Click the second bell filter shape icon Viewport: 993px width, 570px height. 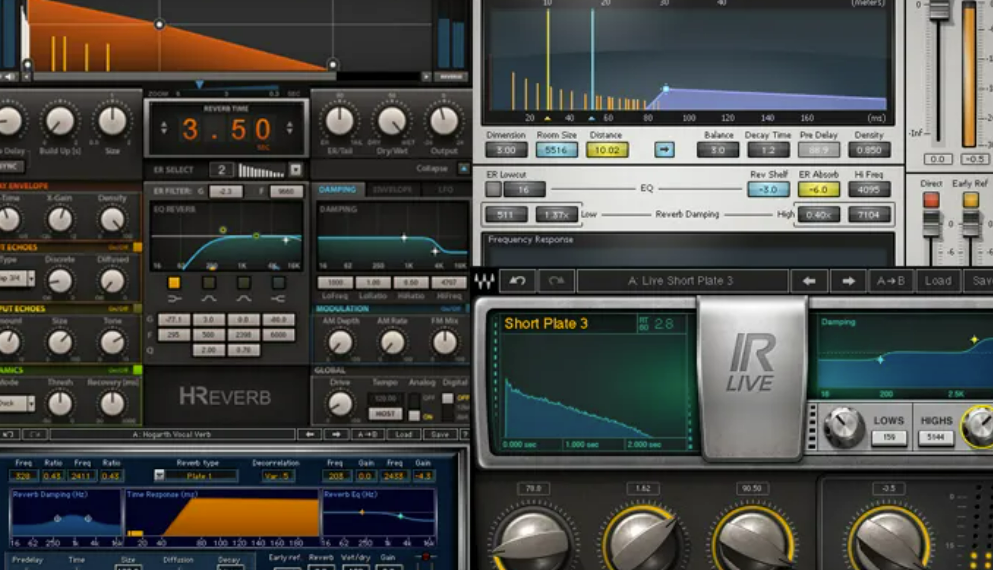click(243, 298)
